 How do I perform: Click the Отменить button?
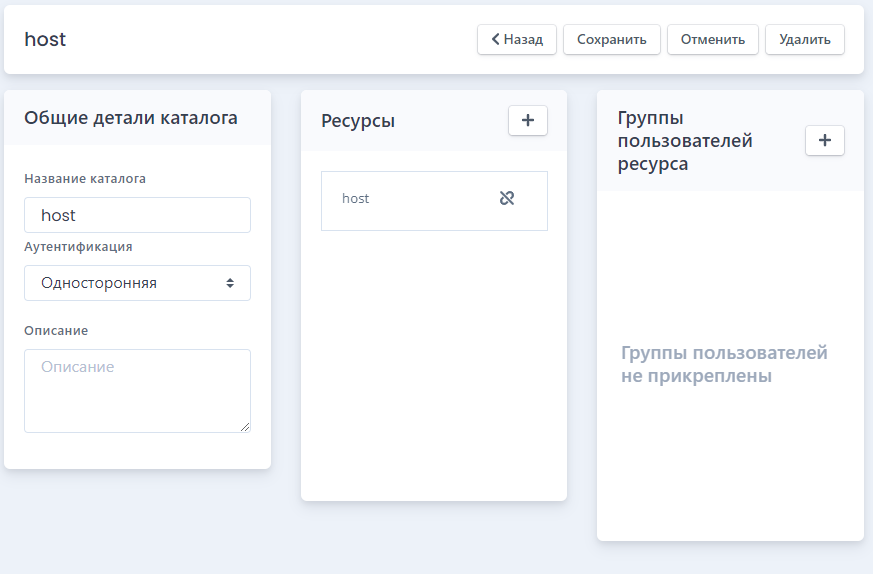coord(713,40)
